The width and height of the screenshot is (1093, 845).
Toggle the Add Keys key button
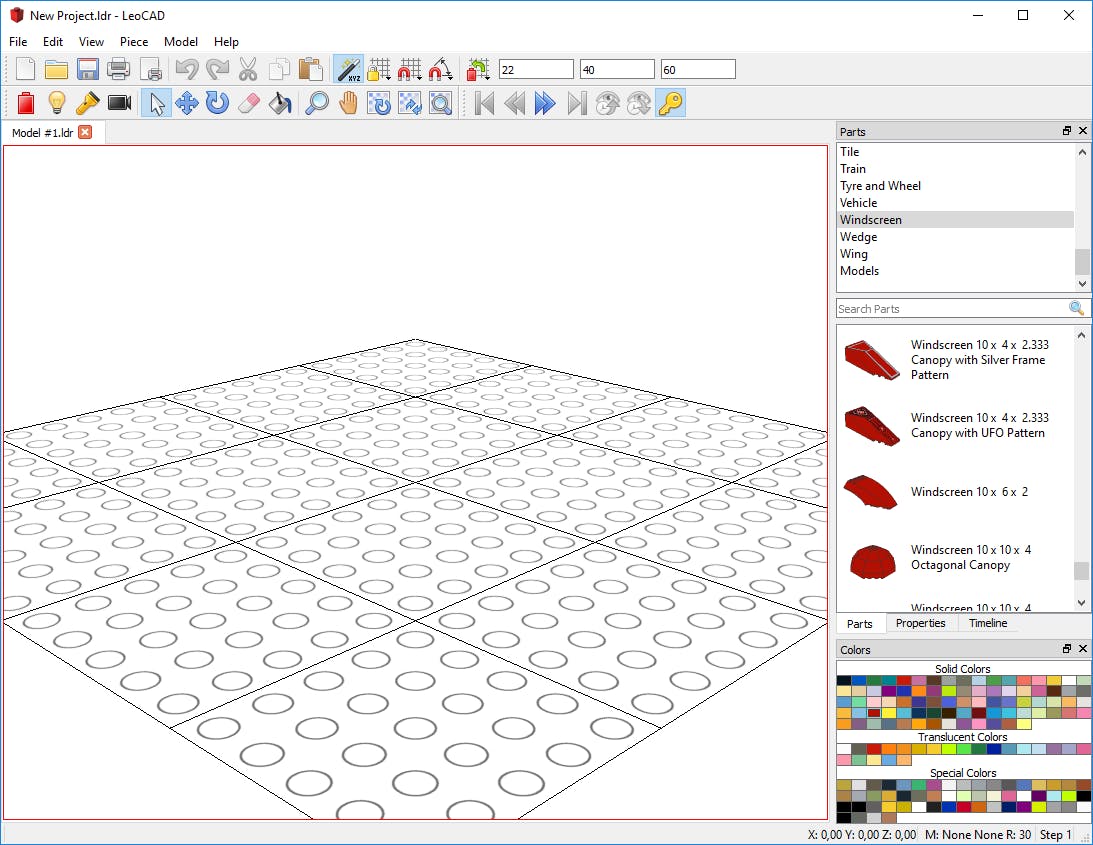tap(670, 103)
